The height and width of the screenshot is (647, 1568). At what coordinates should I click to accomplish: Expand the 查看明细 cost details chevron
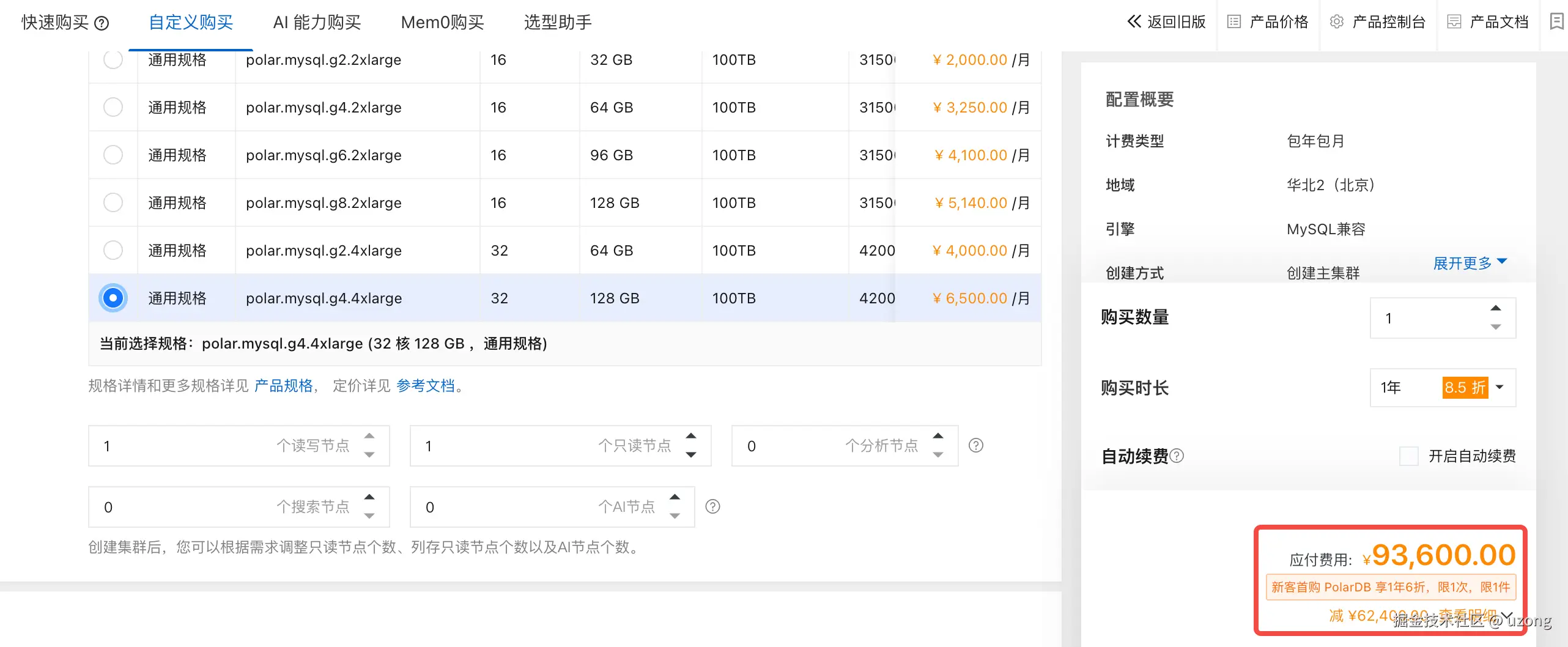1506,615
